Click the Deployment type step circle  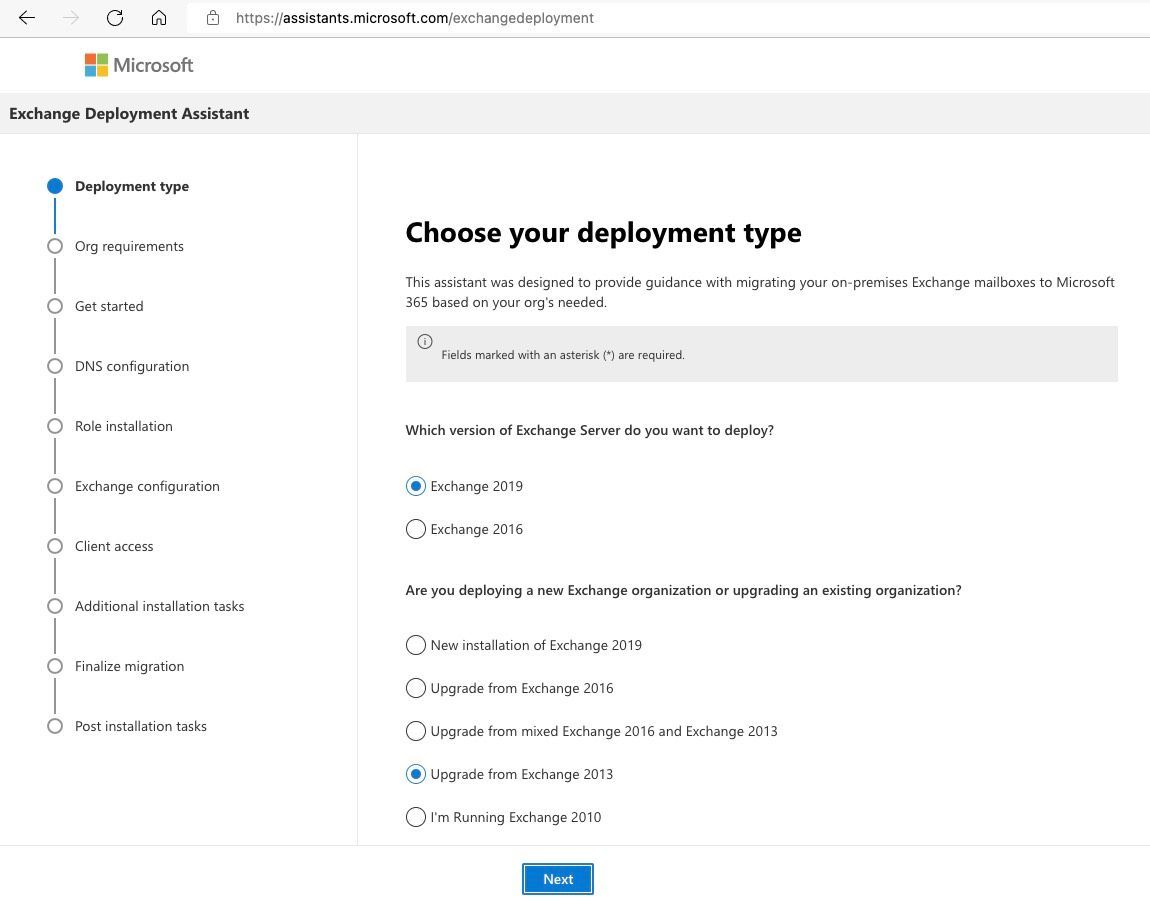55,186
